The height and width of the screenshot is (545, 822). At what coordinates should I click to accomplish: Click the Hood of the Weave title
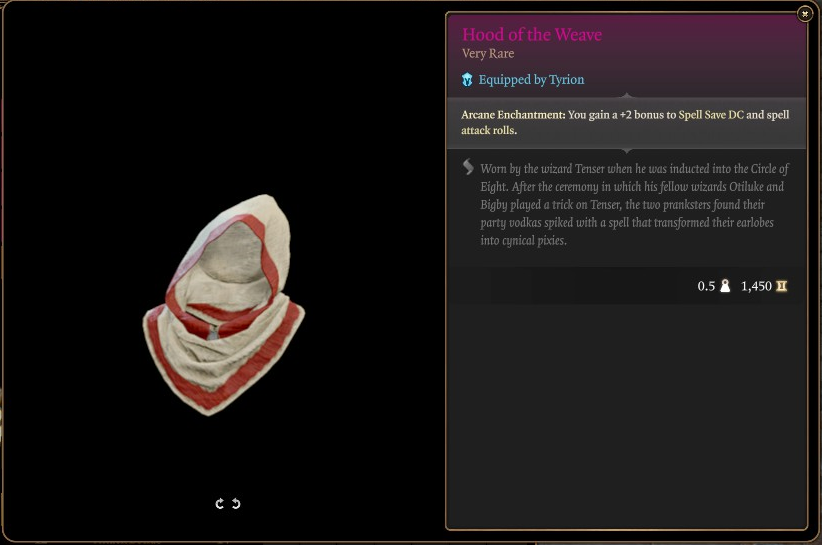(x=532, y=35)
